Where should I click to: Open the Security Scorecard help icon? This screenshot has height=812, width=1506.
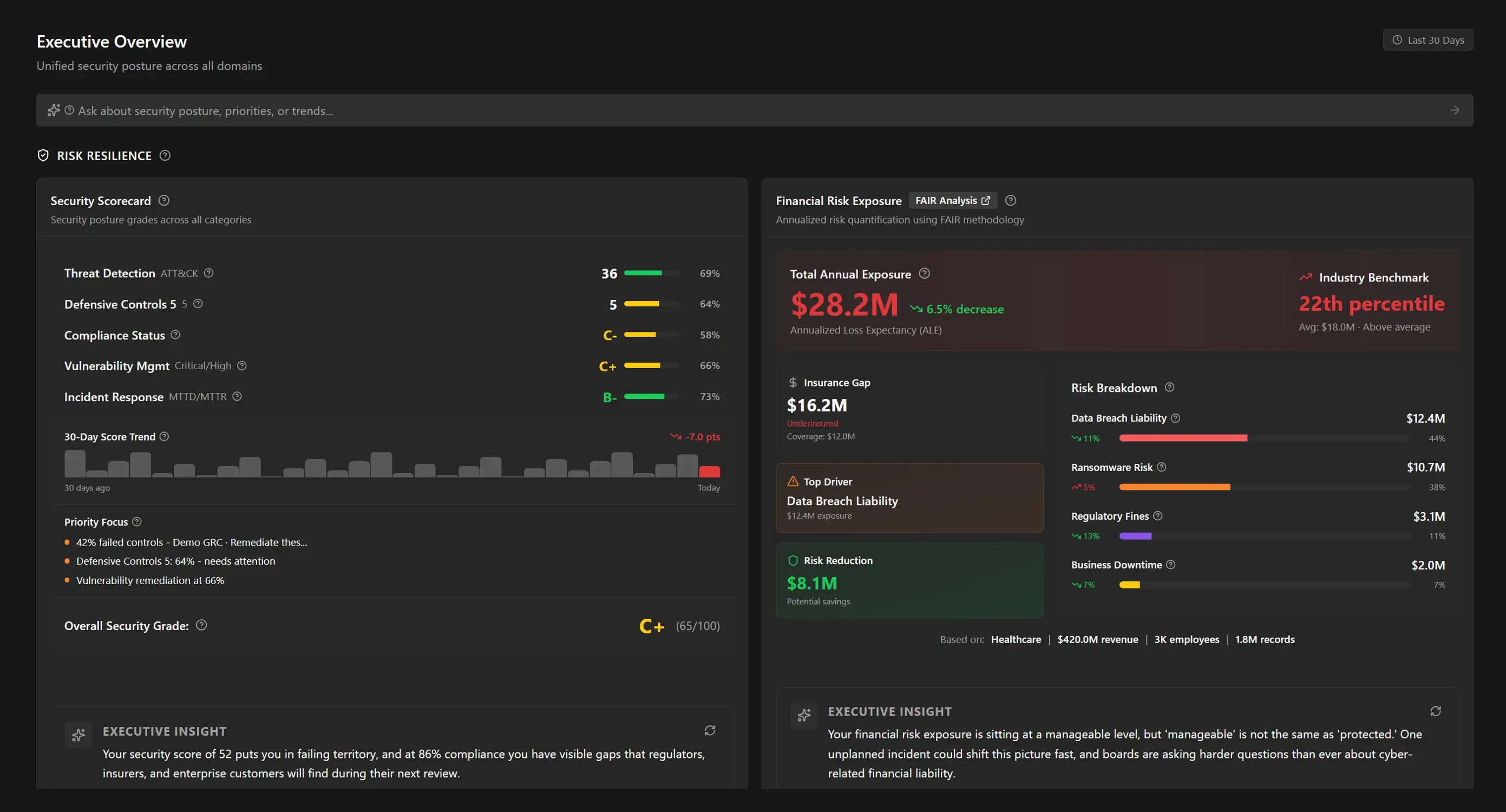[163, 200]
